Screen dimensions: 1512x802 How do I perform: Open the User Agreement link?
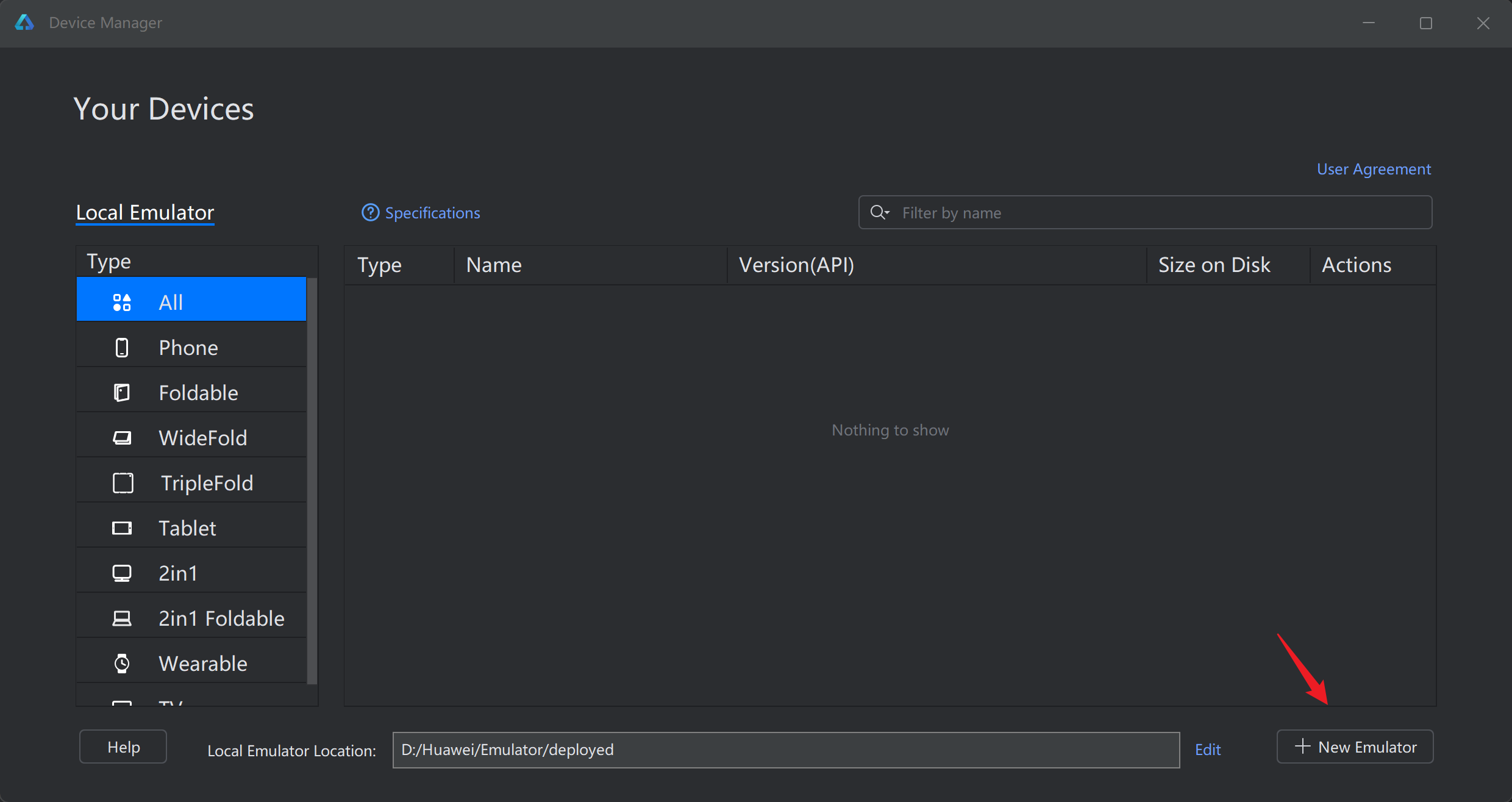[x=1374, y=169]
